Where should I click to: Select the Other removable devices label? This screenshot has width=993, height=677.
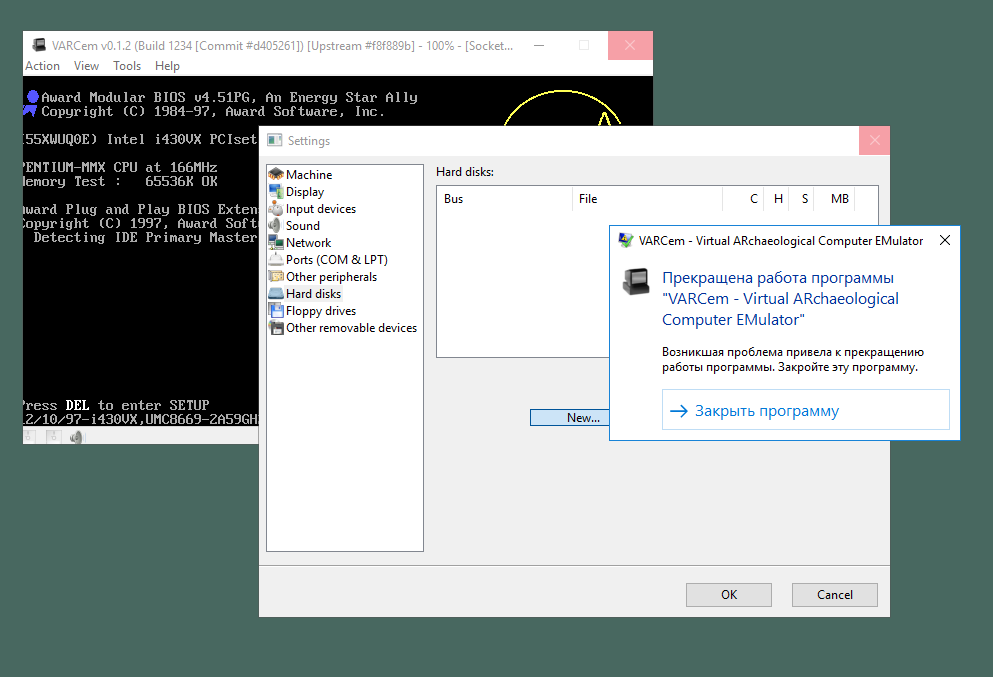coord(351,327)
